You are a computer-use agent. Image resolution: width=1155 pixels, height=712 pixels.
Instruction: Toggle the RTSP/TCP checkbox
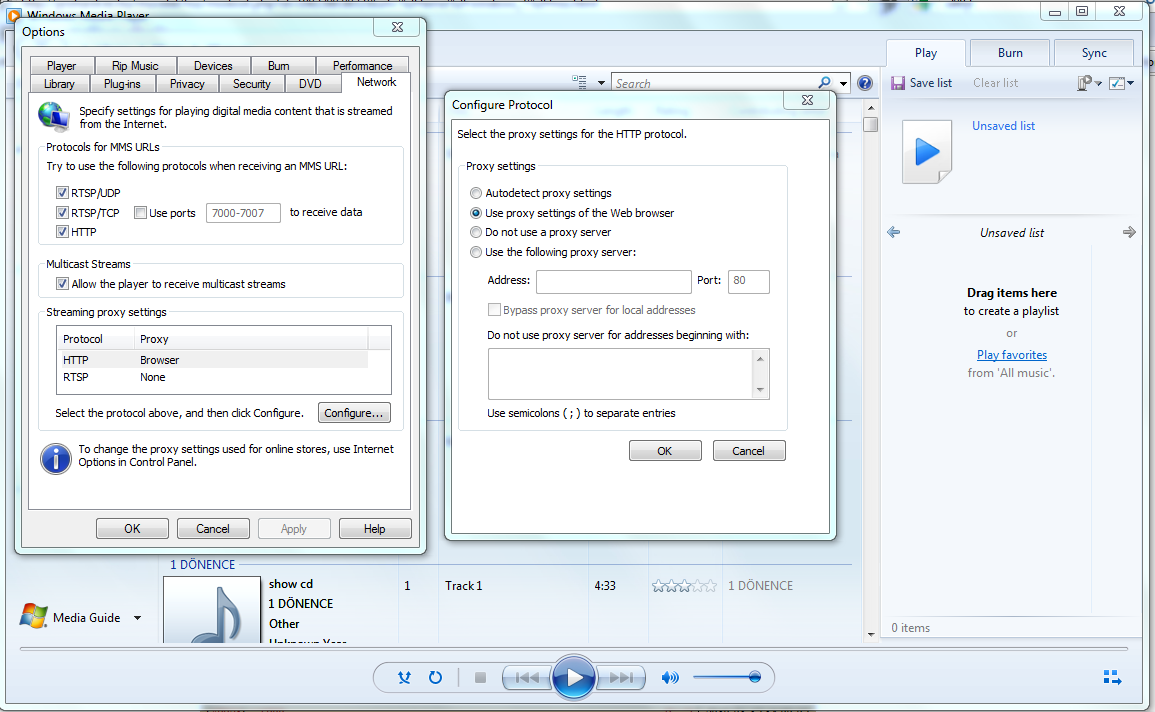coord(63,213)
